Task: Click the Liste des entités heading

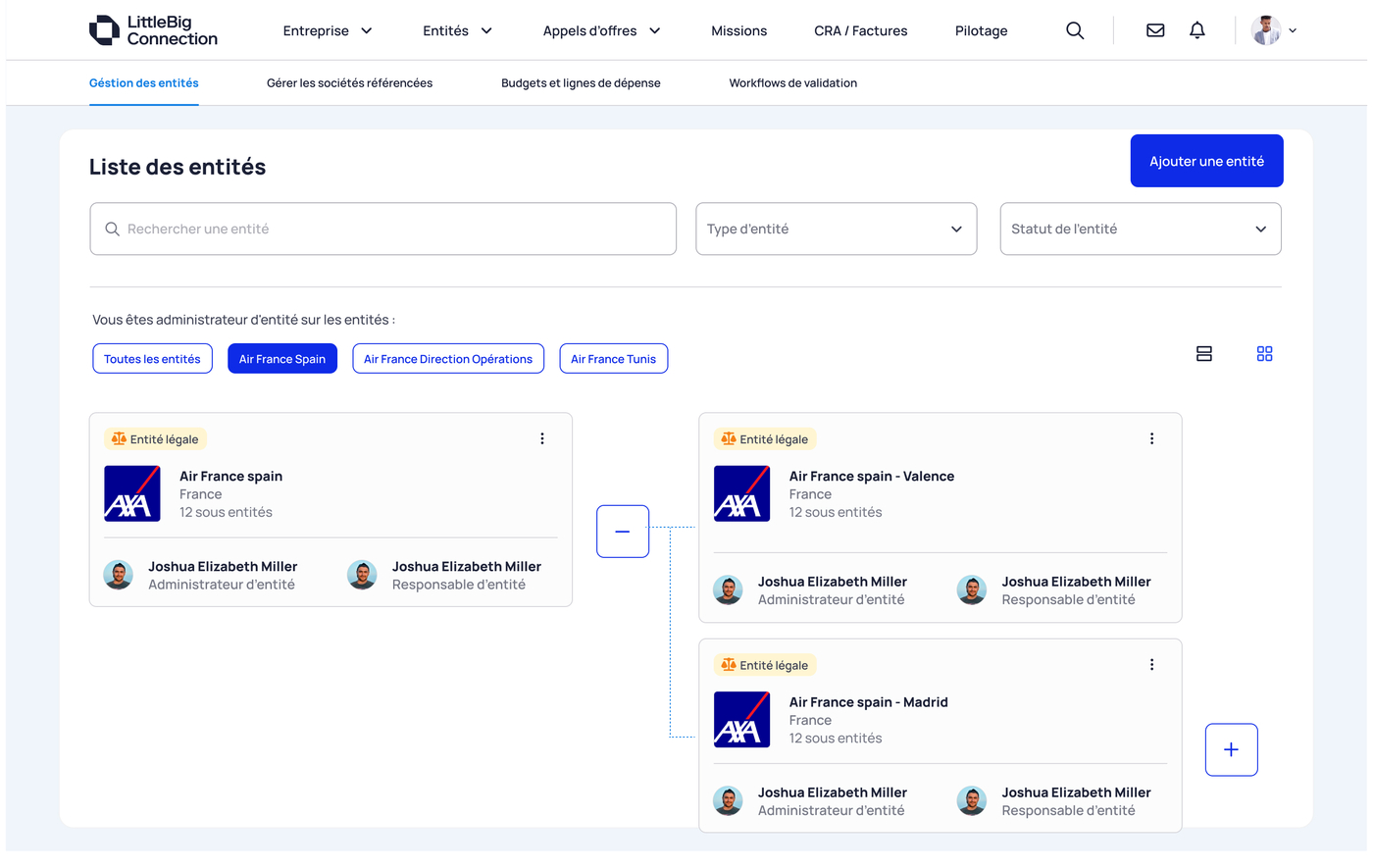Action: coord(178,167)
